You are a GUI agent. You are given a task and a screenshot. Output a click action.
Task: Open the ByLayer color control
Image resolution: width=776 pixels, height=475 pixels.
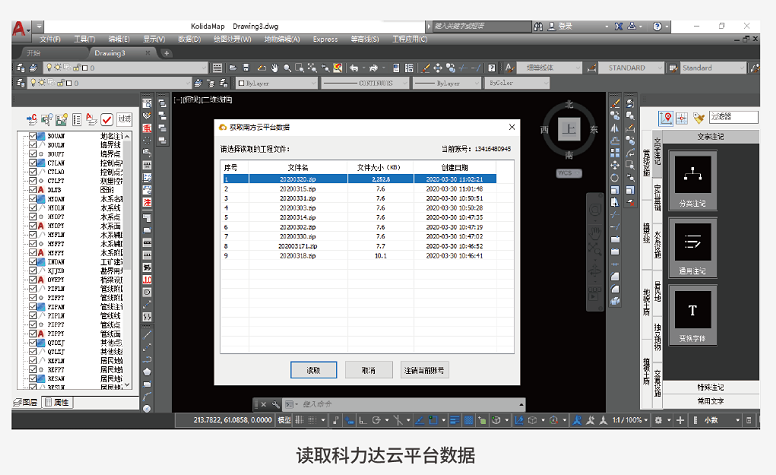(276, 83)
